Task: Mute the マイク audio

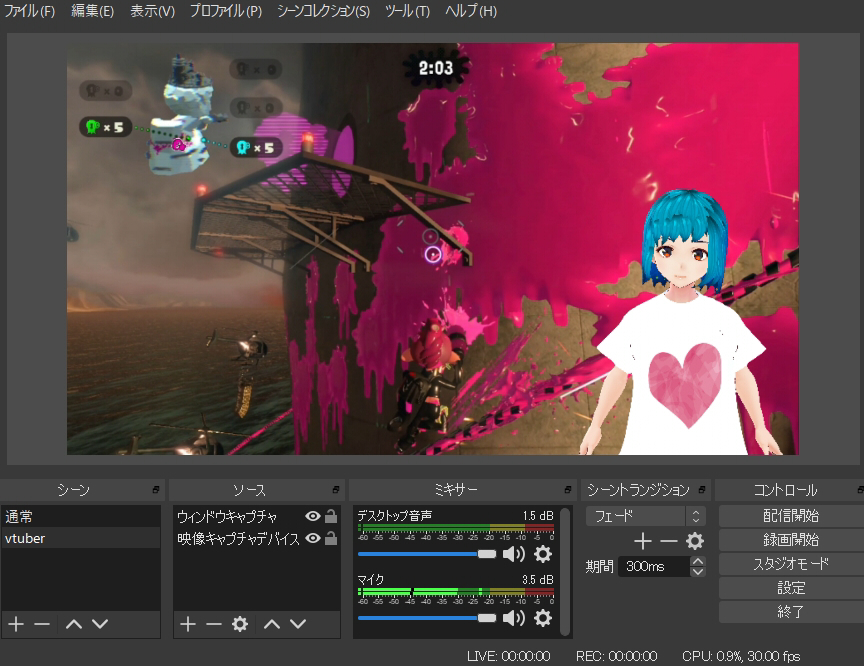Action: pos(514,618)
